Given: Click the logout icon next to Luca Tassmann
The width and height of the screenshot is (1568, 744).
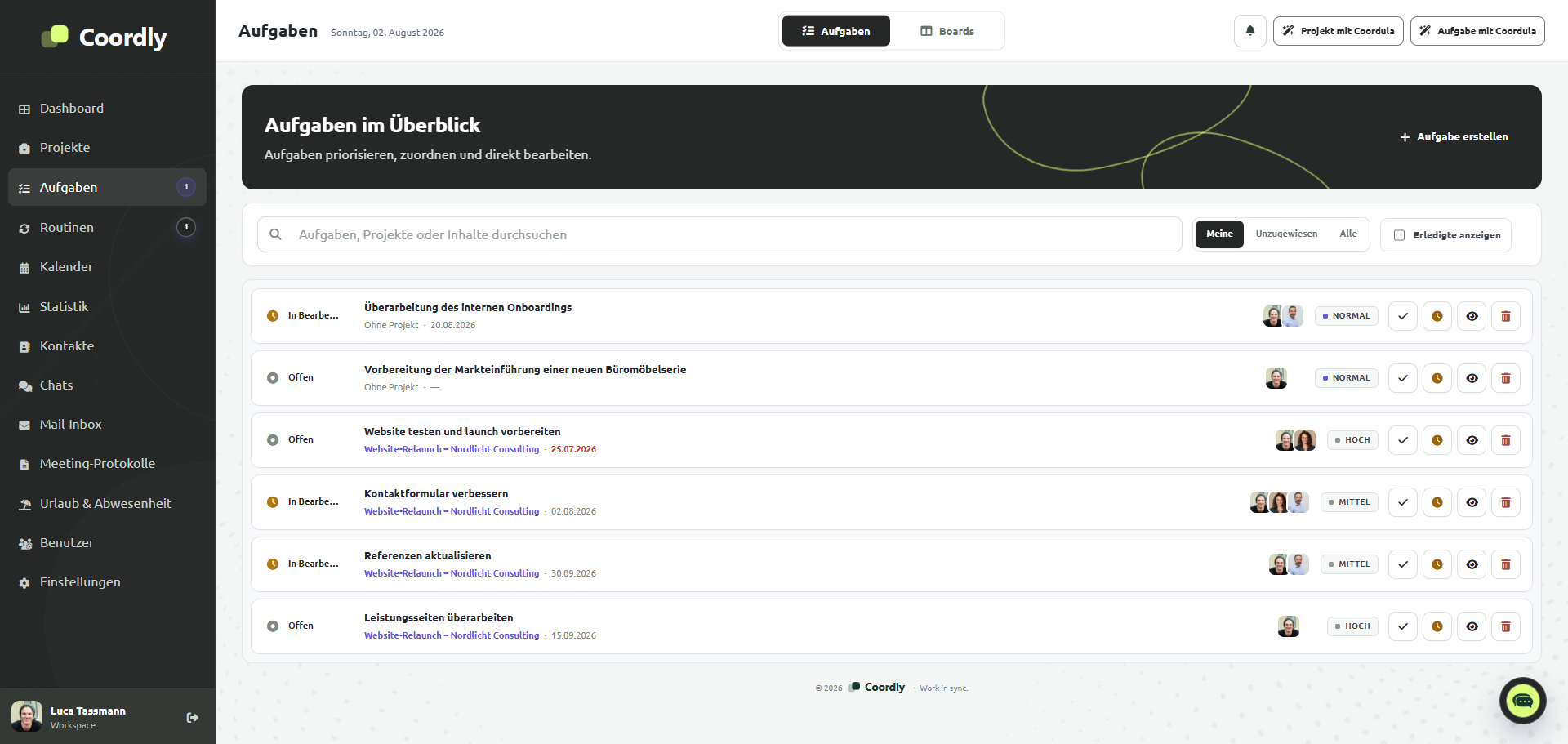Looking at the screenshot, I should pos(192,718).
